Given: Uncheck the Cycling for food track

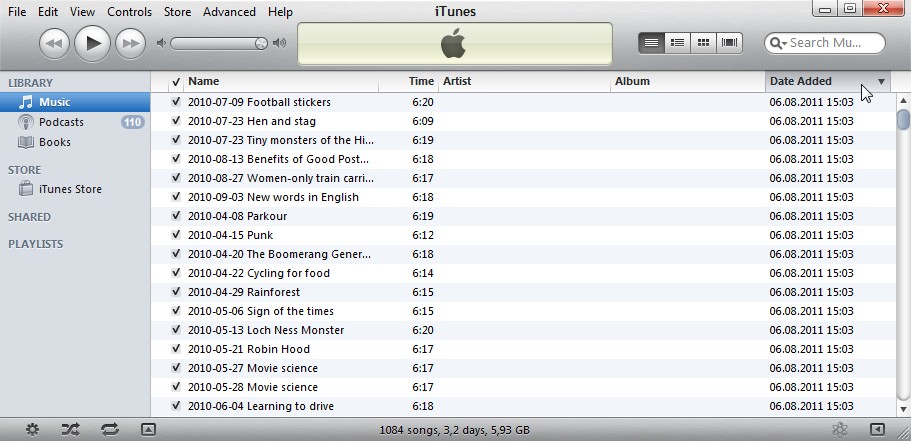Looking at the screenshot, I should click(x=176, y=273).
